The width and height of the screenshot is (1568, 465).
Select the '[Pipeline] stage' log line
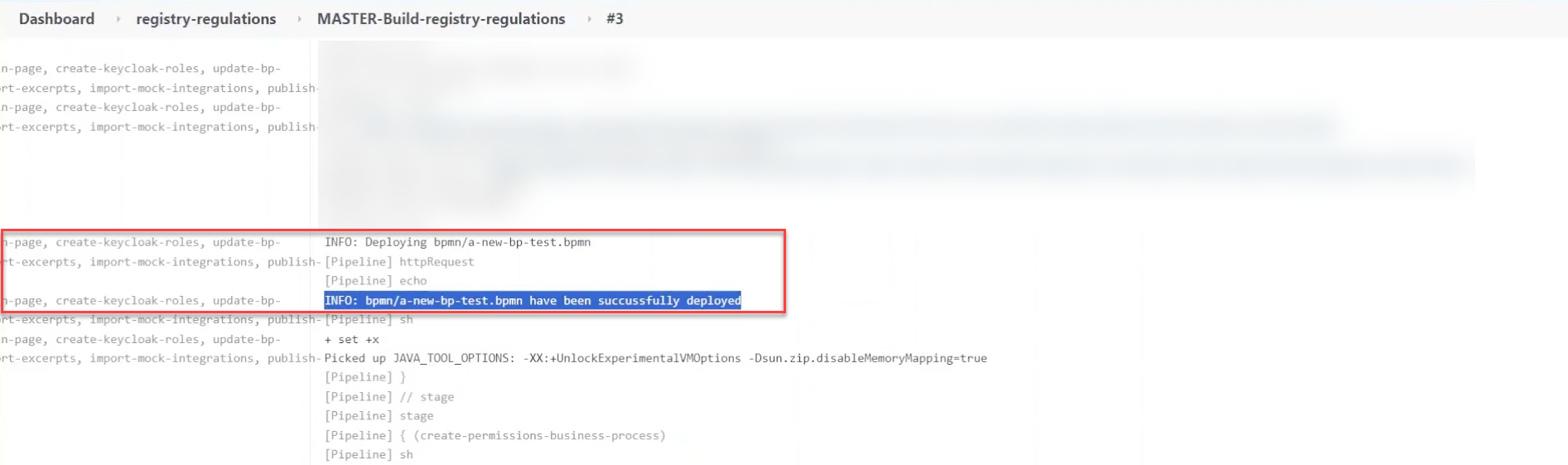coord(379,416)
